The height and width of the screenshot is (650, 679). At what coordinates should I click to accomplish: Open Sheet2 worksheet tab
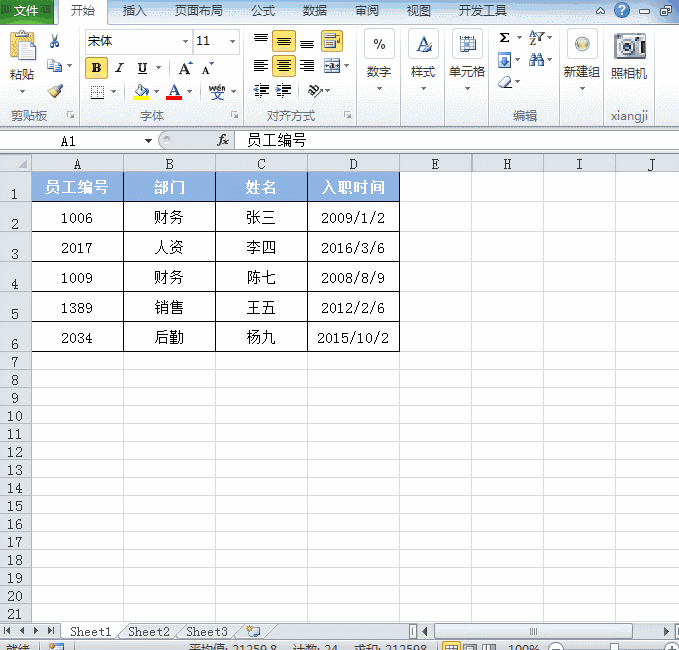[149, 631]
